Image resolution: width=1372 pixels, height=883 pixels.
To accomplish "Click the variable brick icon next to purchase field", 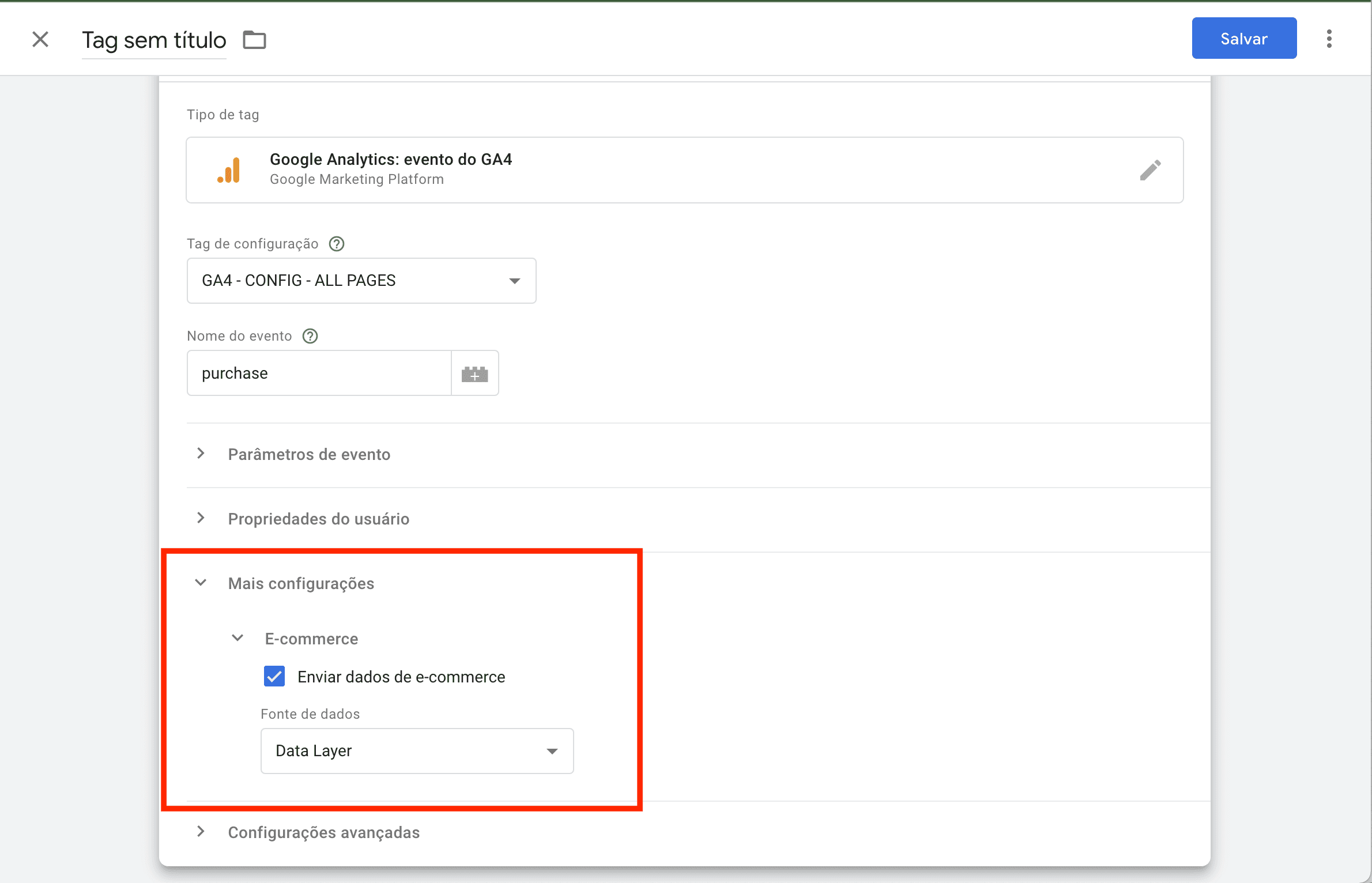I will point(474,373).
